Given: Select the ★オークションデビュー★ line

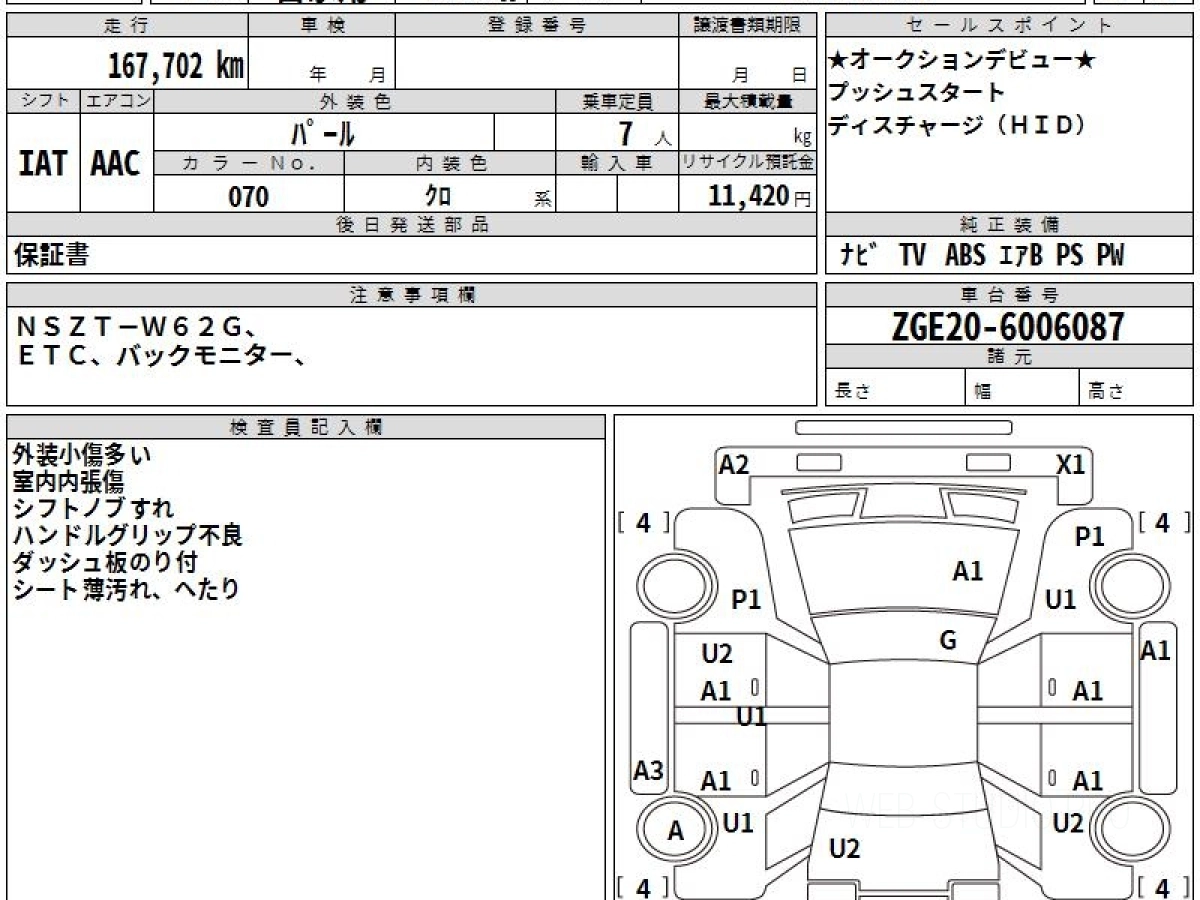Looking at the screenshot, I should tap(962, 61).
